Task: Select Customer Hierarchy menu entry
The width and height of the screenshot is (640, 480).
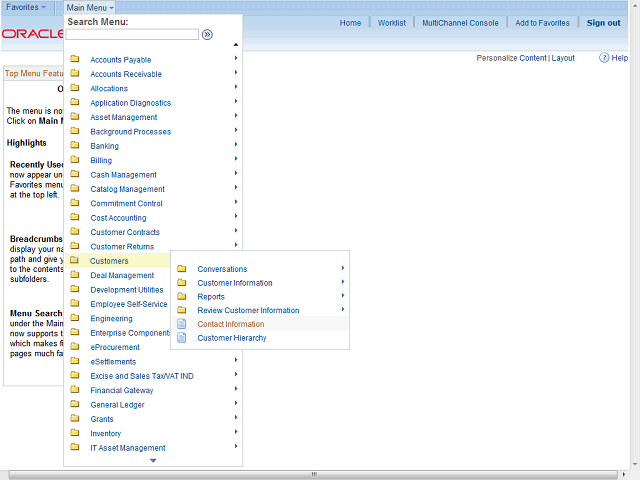Action: (232, 338)
